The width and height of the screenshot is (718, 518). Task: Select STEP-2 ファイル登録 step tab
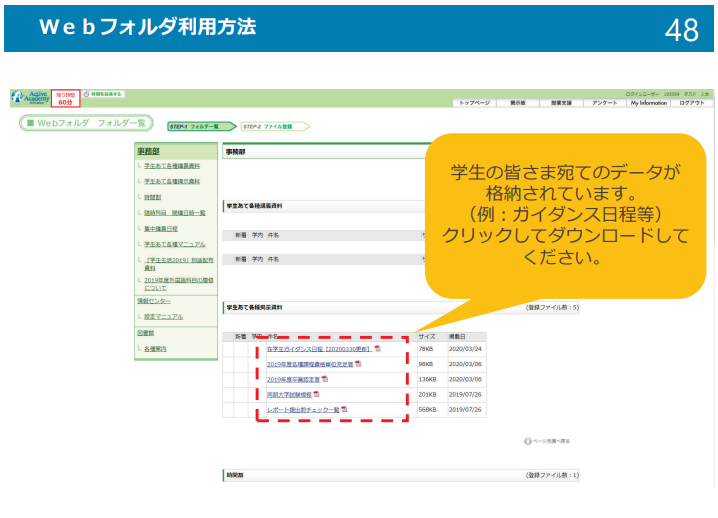275,126
